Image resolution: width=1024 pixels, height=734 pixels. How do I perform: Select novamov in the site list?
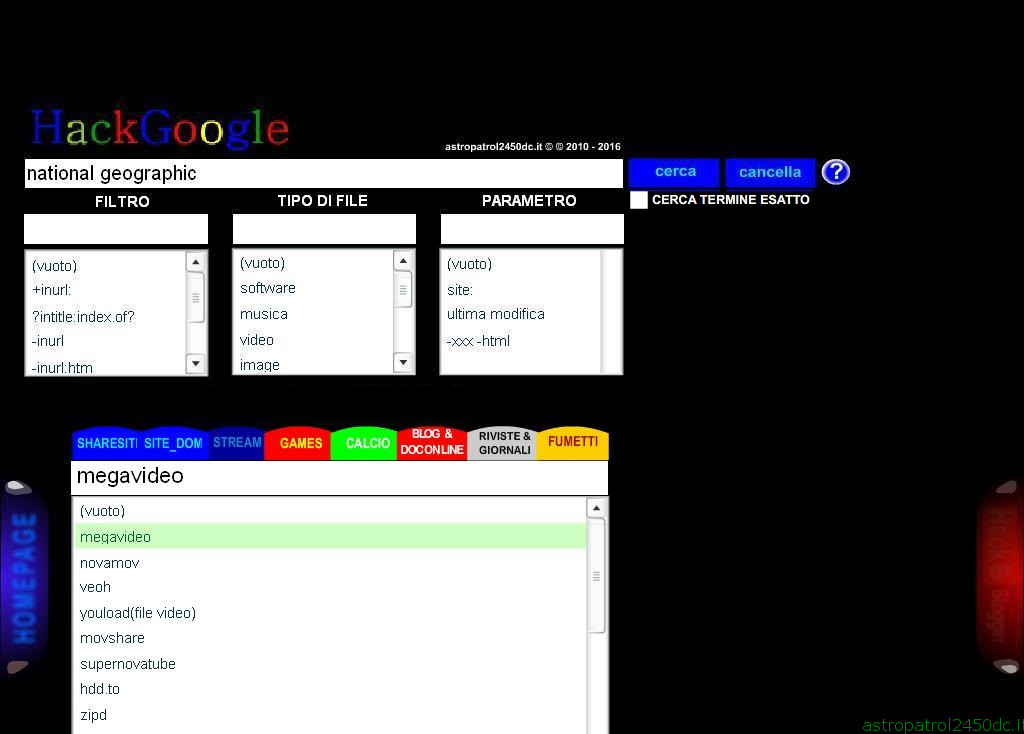(330, 563)
